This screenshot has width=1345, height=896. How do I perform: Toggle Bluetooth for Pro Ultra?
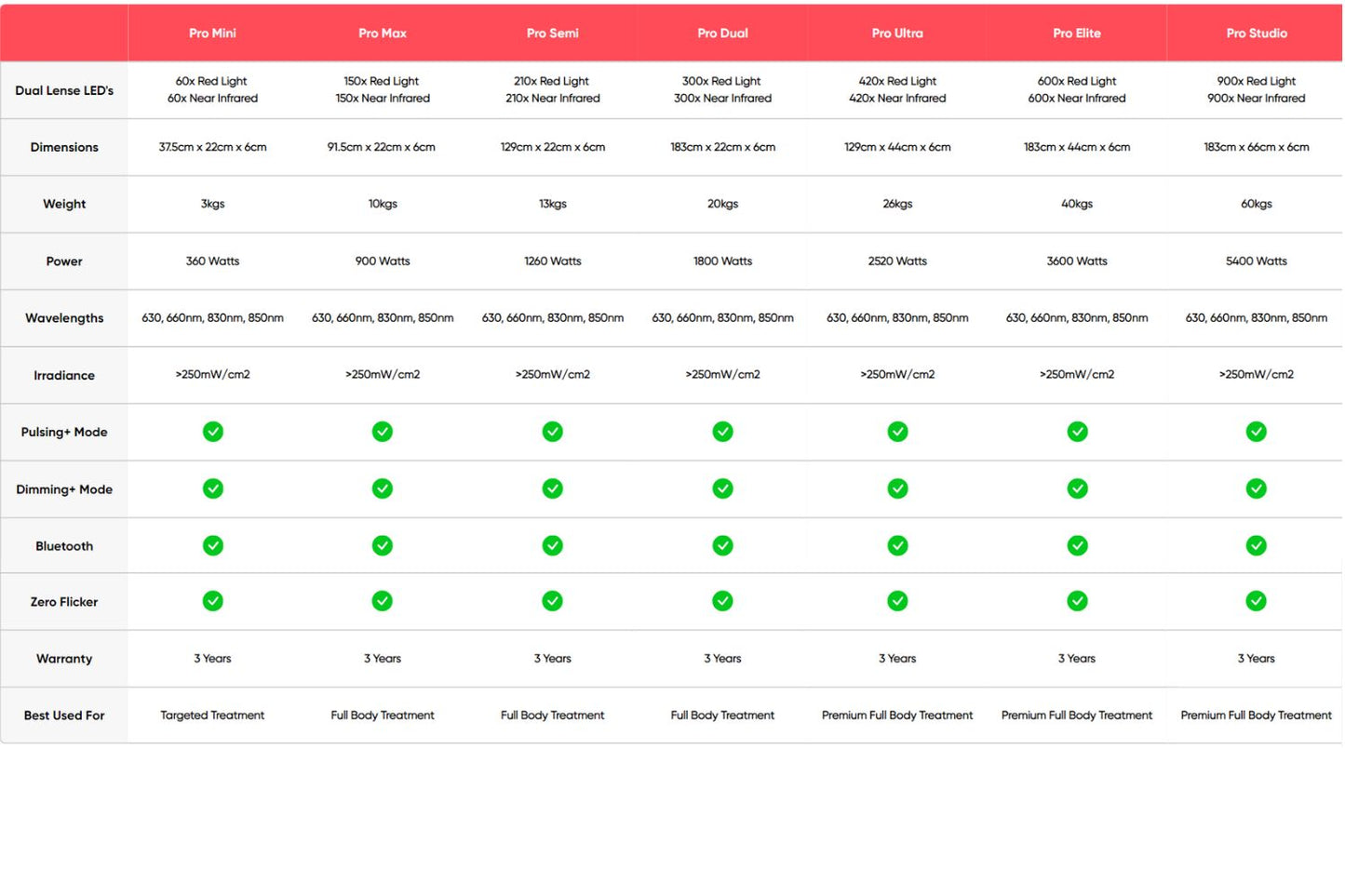click(896, 545)
